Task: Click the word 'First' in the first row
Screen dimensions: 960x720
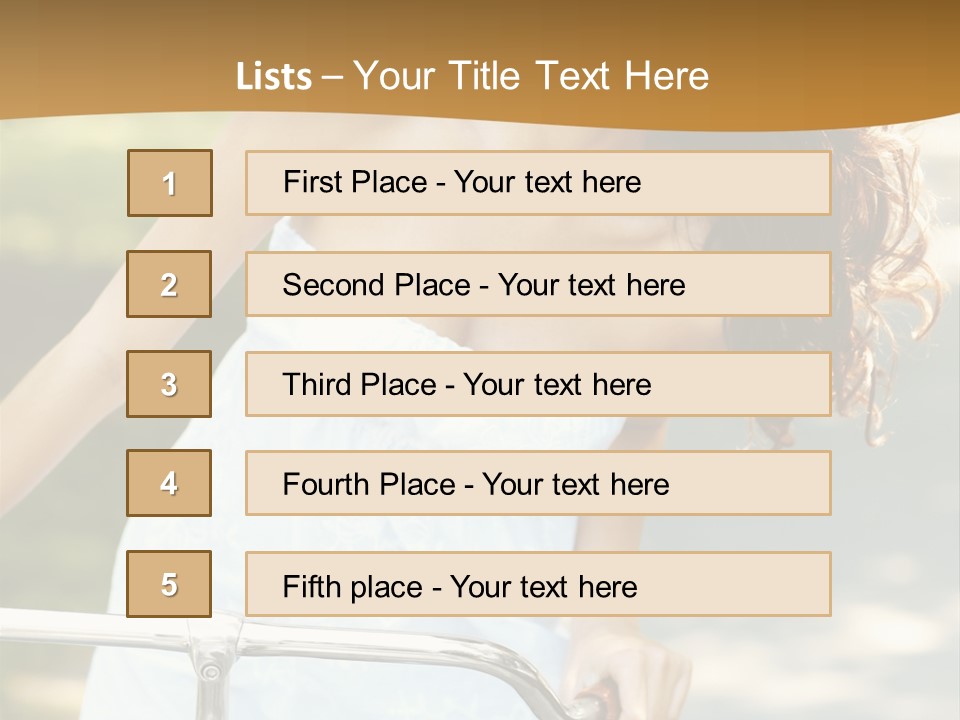Action: pyautogui.click(x=311, y=182)
